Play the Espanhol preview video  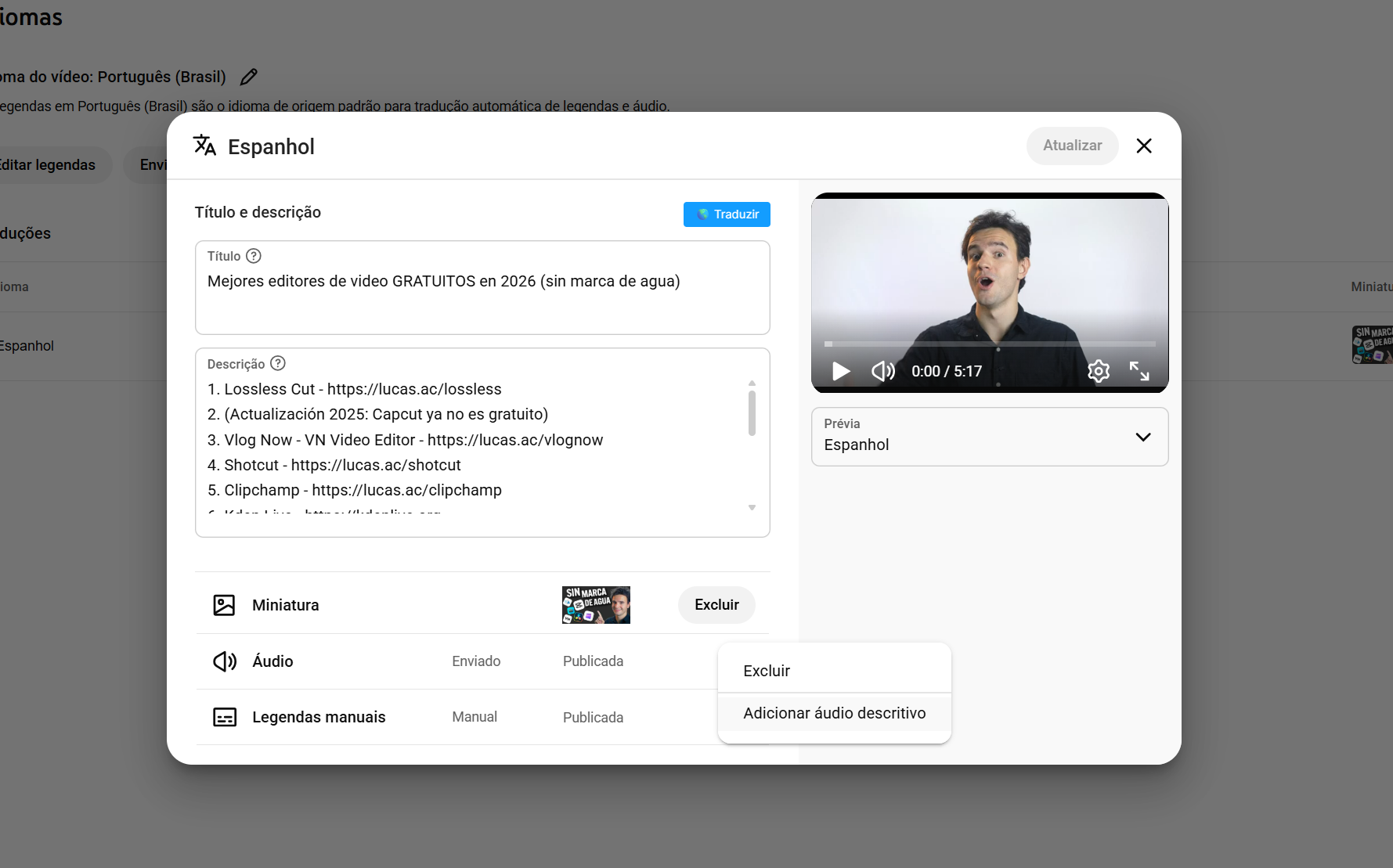coord(841,371)
